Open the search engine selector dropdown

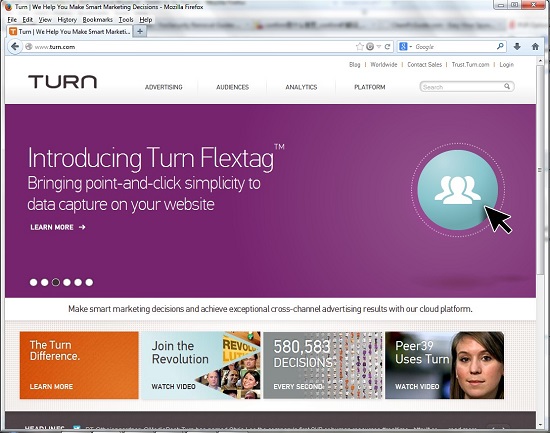pyautogui.click(x=405, y=46)
